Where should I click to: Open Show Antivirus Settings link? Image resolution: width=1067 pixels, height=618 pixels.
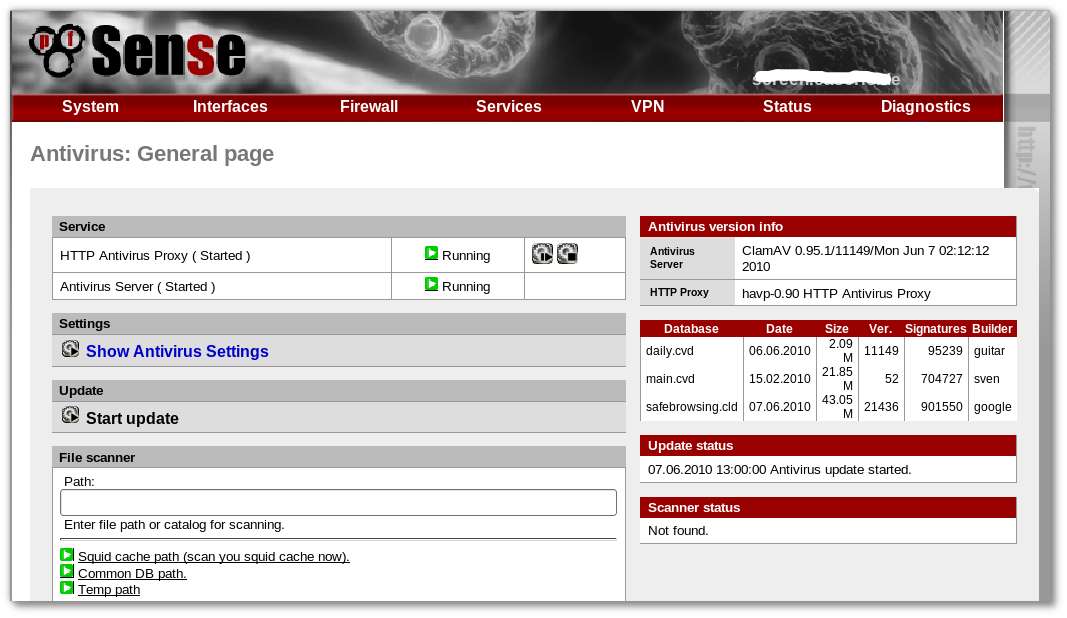click(x=177, y=351)
